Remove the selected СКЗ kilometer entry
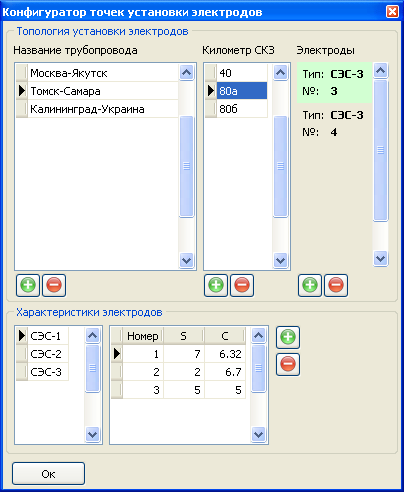This screenshot has height=492, width=404. pyautogui.click(x=242, y=285)
